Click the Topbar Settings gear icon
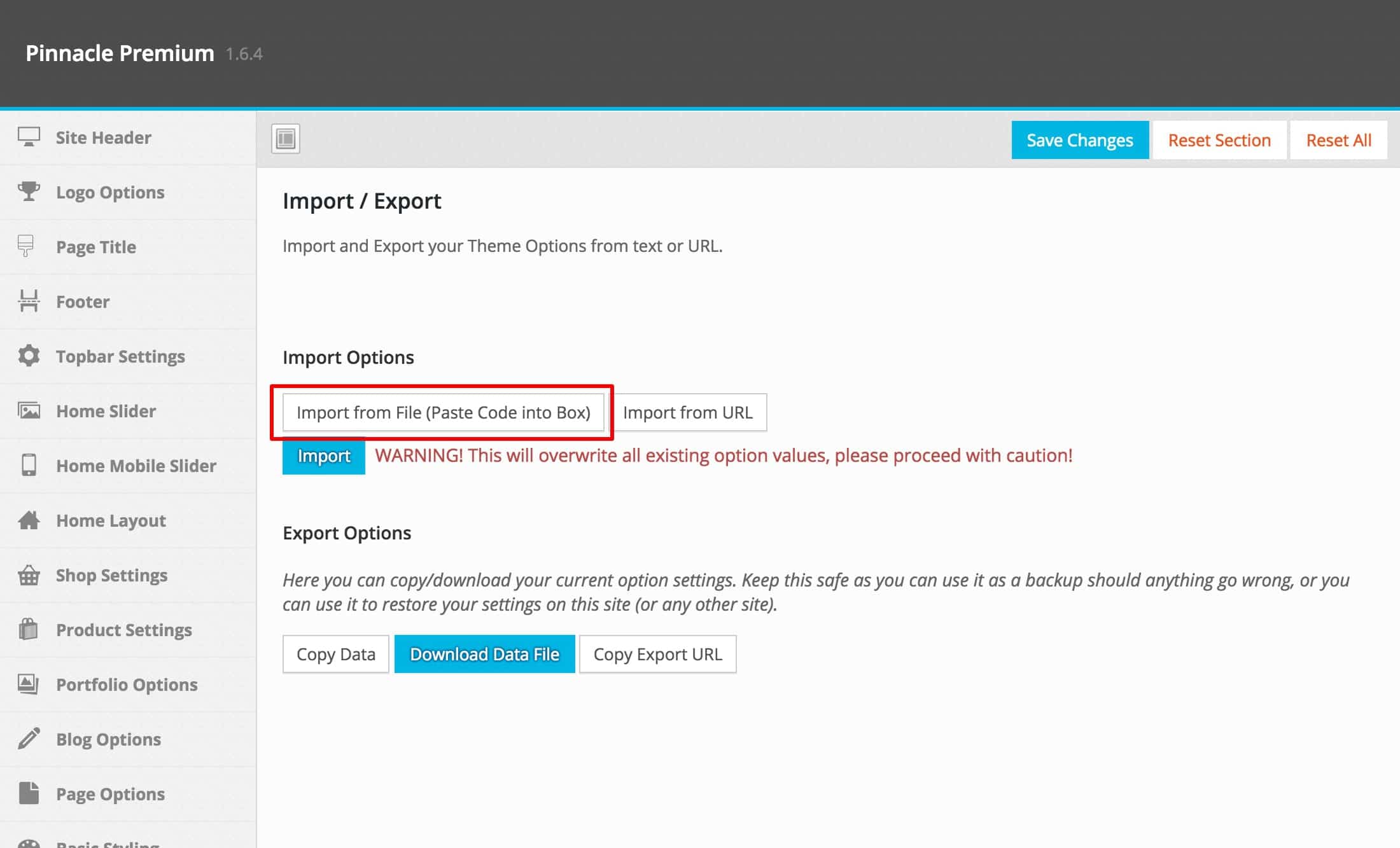Screen dimensions: 1400x848 (30, 356)
